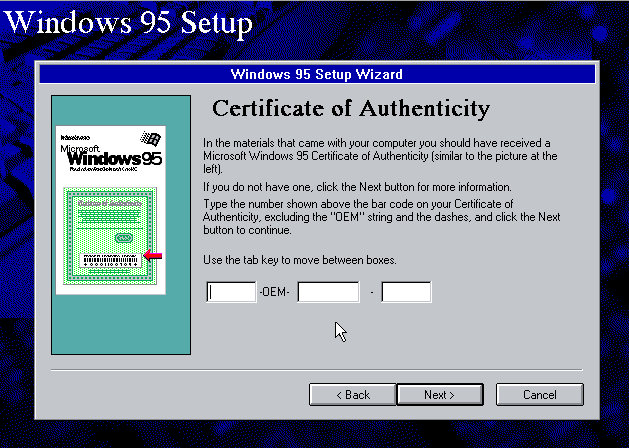Click the last product number box
This screenshot has width=629, height=448.
pos(406,292)
